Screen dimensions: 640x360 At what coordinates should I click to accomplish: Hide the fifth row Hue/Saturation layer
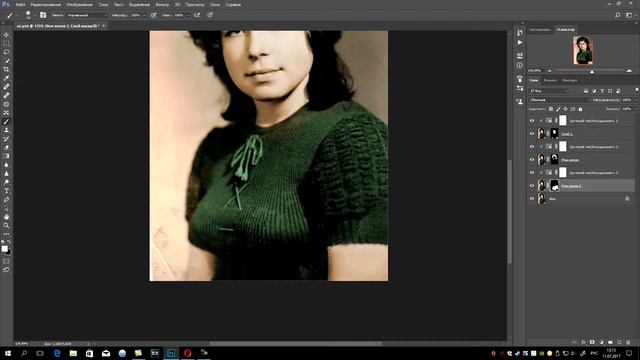pos(531,173)
